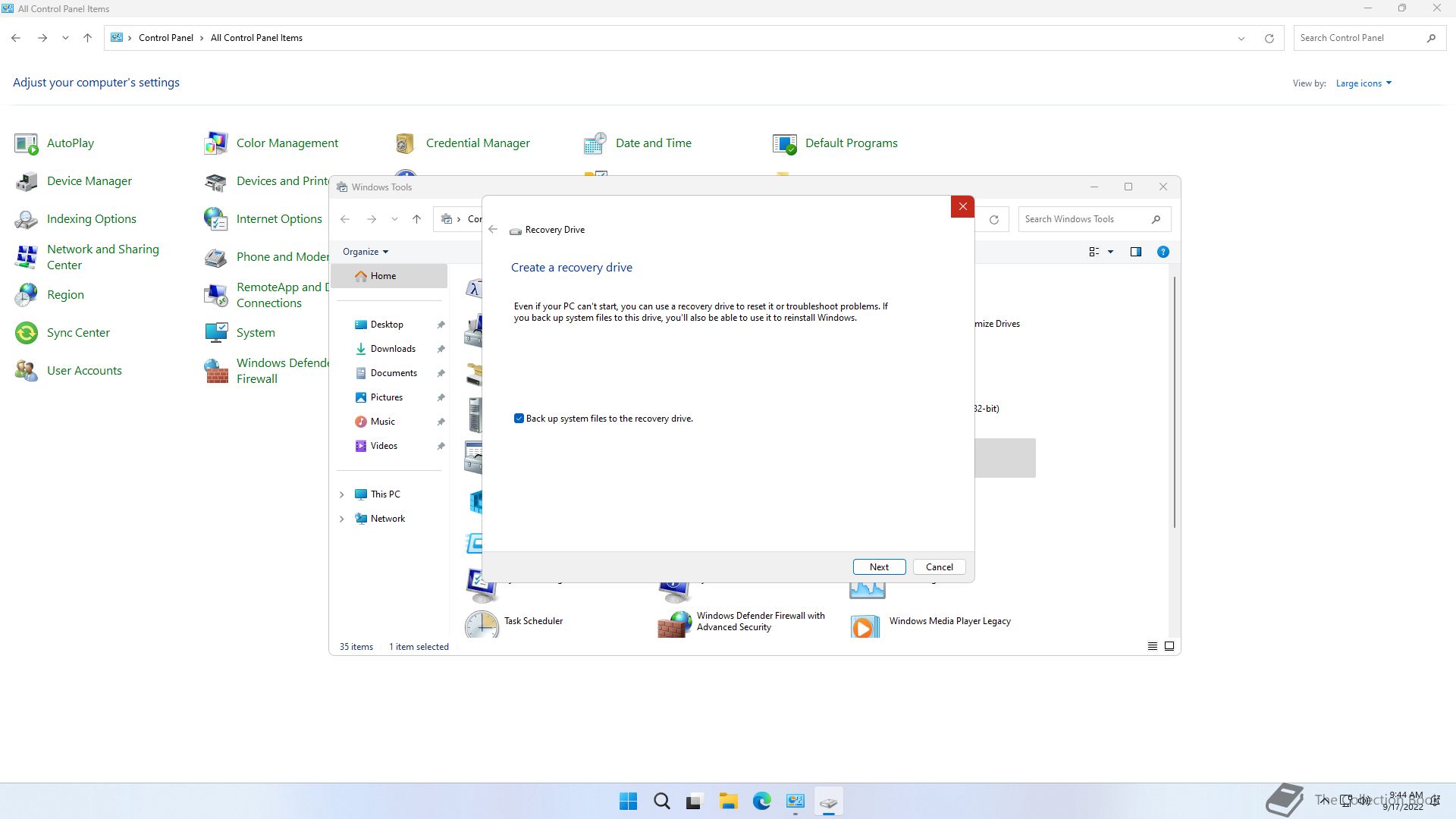Open recent locations dropdown in Windows Tools
The image size is (1456, 819).
click(394, 219)
